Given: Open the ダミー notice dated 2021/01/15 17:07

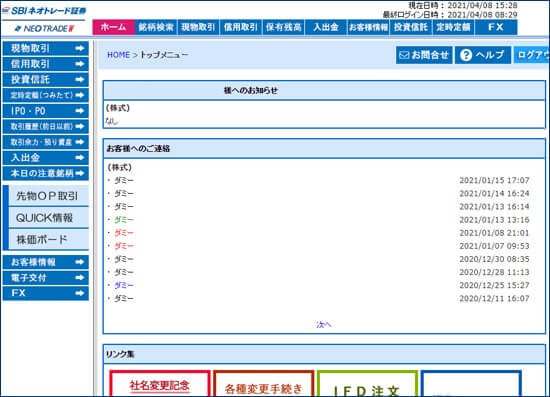Looking at the screenshot, I should [124, 180].
